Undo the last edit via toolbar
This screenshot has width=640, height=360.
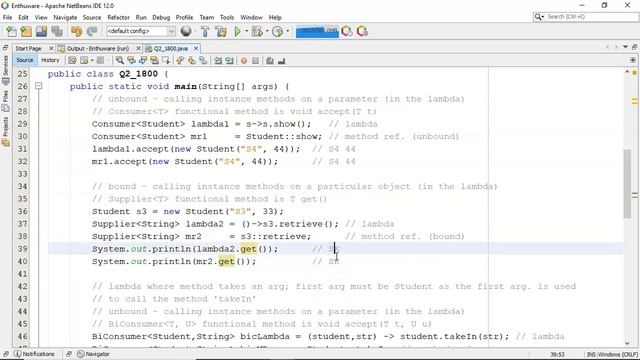pos(76,31)
